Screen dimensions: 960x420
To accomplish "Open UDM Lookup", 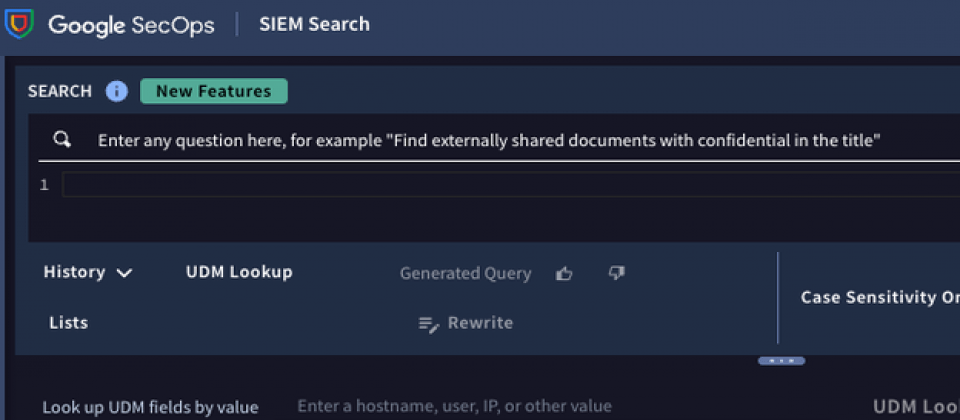I will 239,272.
